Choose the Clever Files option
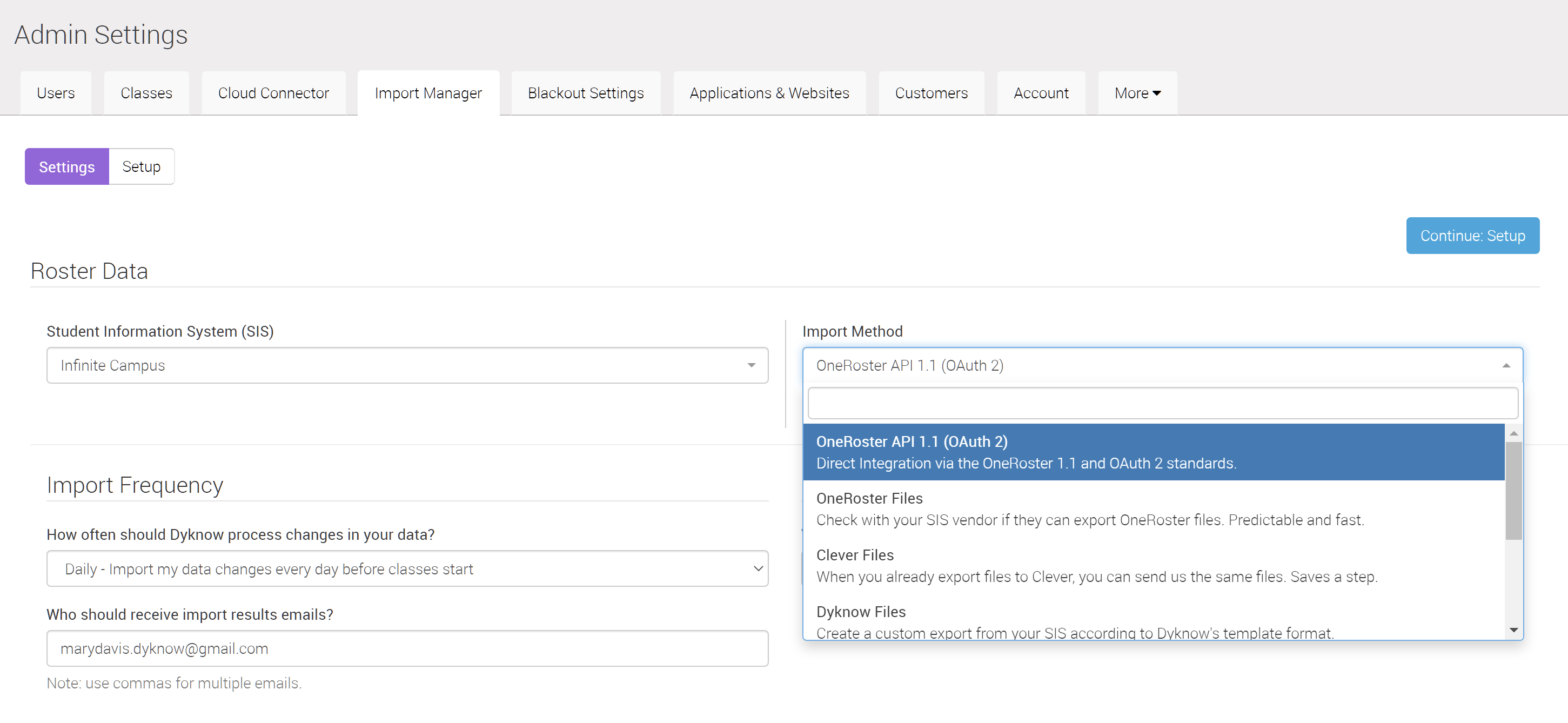This screenshot has width=1568, height=723. (x=1154, y=565)
